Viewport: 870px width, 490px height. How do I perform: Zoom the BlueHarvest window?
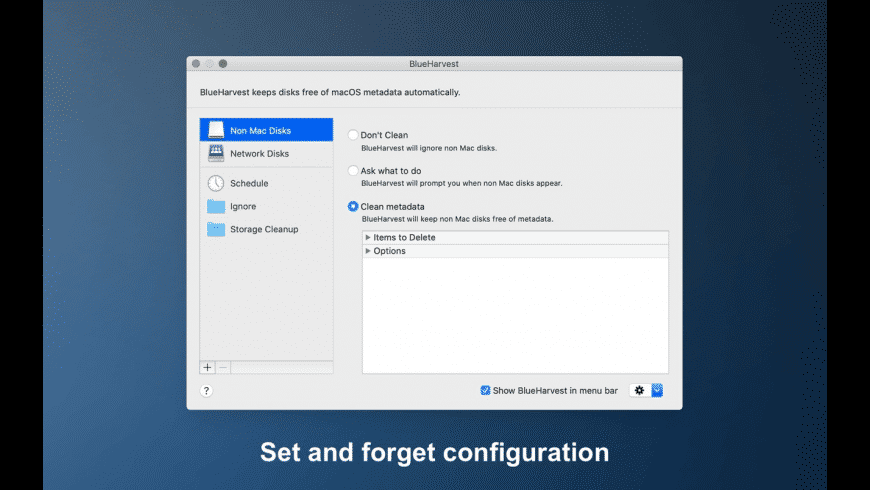coord(222,64)
